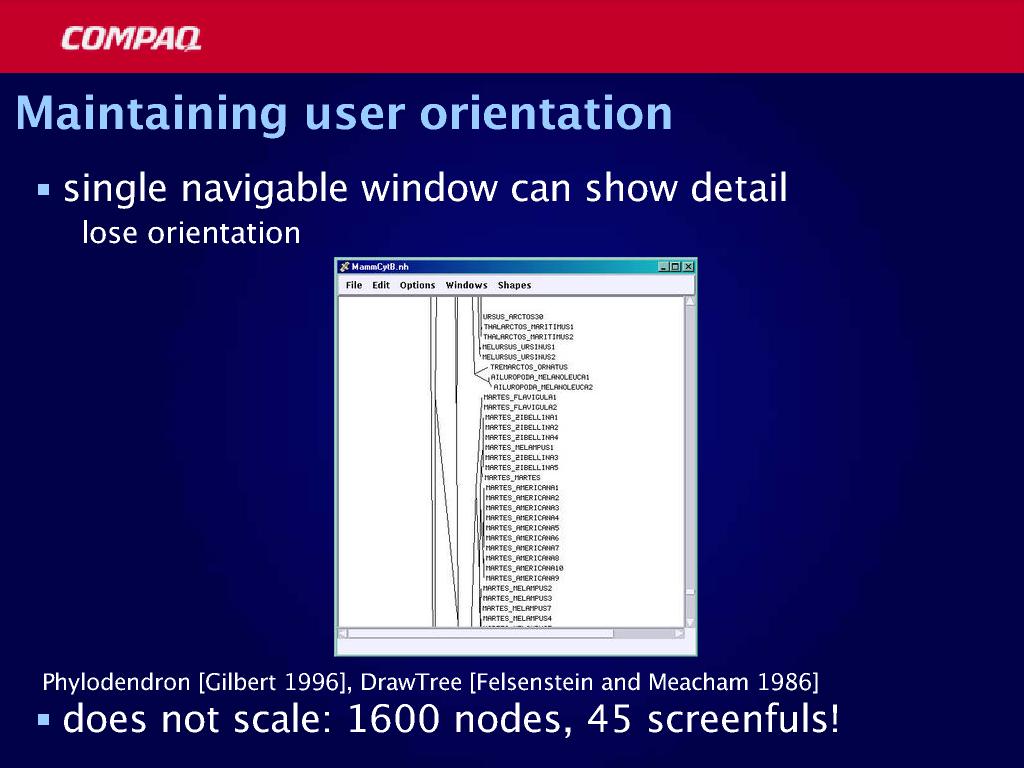Open the Edit menu

381,285
